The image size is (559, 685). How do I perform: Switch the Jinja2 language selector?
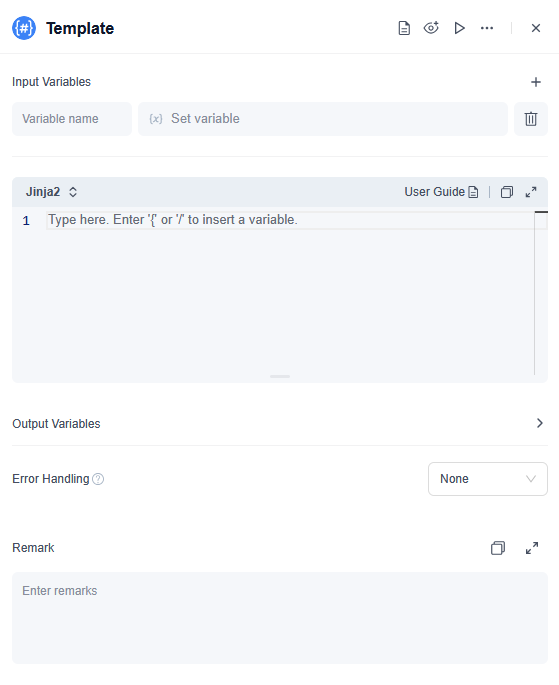[x=52, y=192]
